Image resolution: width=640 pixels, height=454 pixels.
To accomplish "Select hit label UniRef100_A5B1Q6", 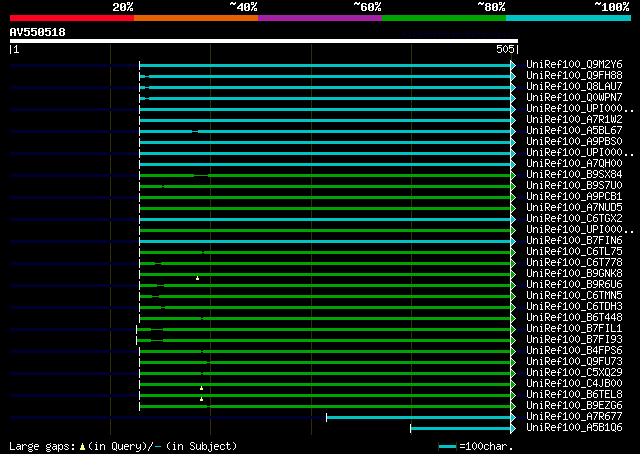I will tap(574, 428).
